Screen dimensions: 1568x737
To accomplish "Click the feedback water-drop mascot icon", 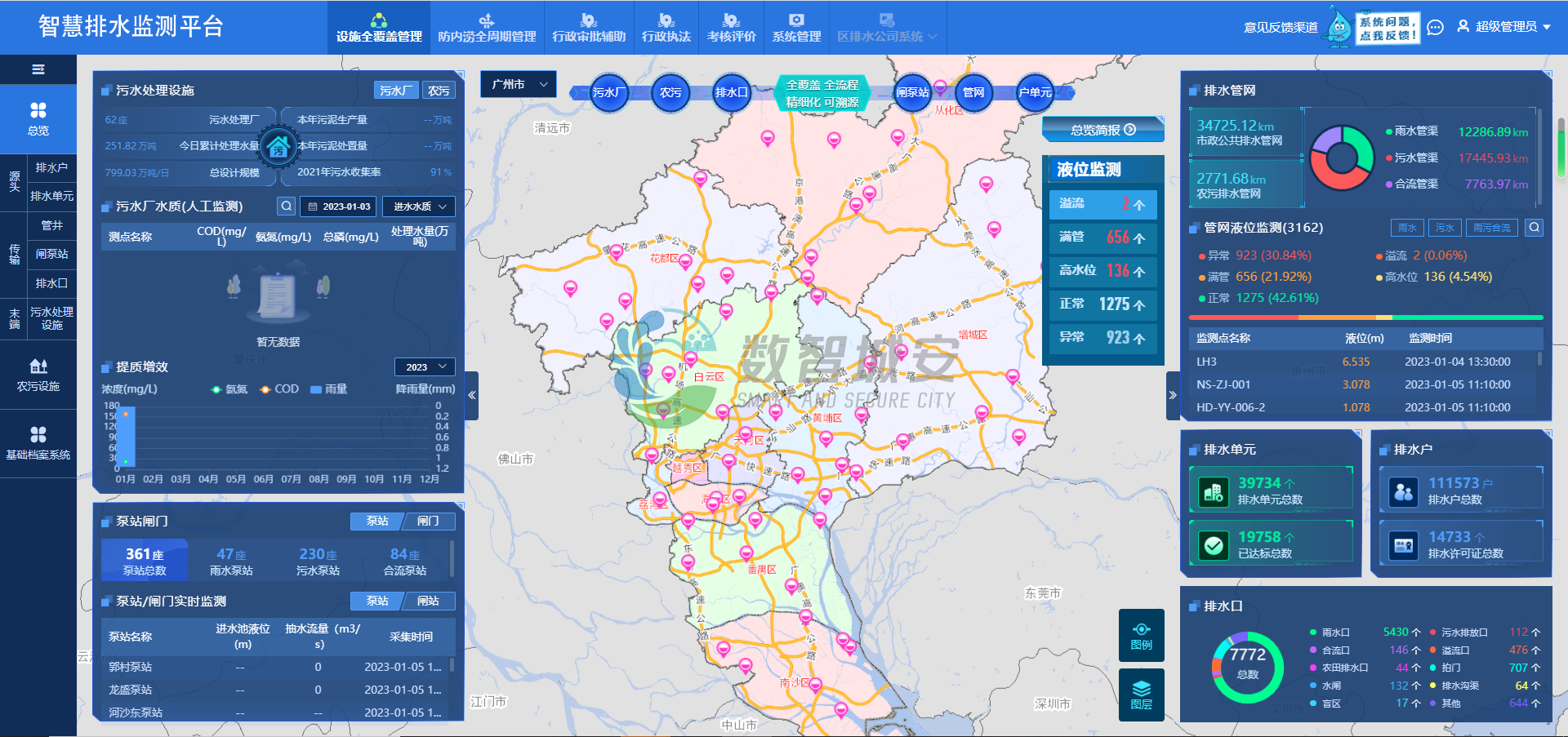I will tap(1338, 27).
